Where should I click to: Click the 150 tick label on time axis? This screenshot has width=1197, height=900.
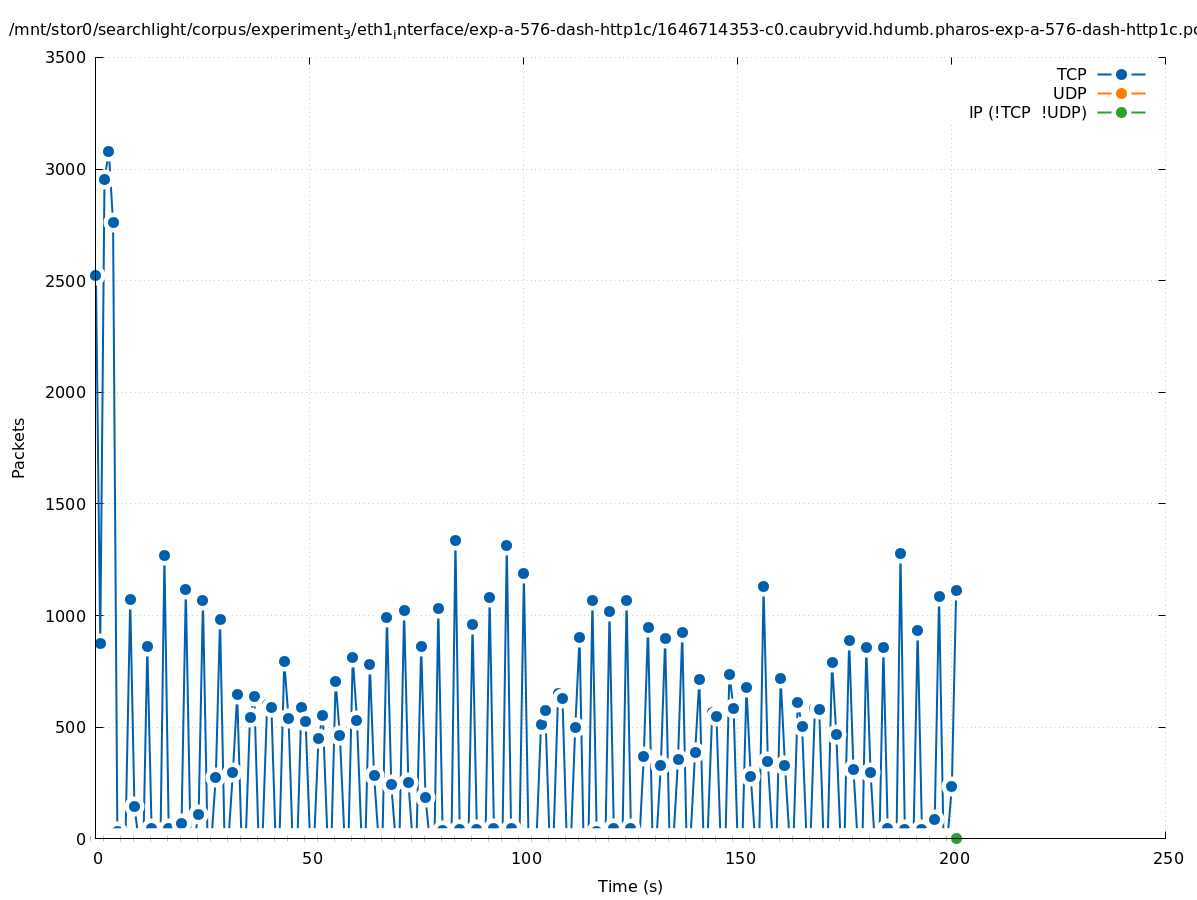(x=738, y=858)
